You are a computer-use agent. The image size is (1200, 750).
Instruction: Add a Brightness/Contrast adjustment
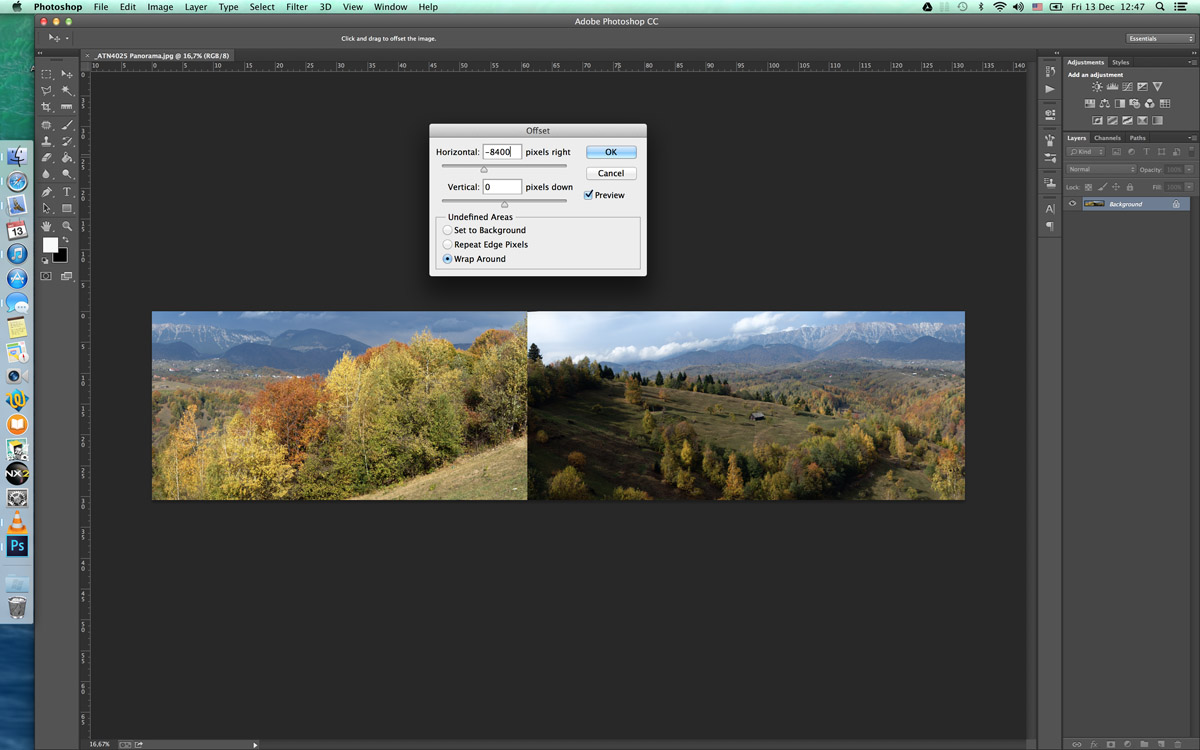pyautogui.click(x=1097, y=87)
